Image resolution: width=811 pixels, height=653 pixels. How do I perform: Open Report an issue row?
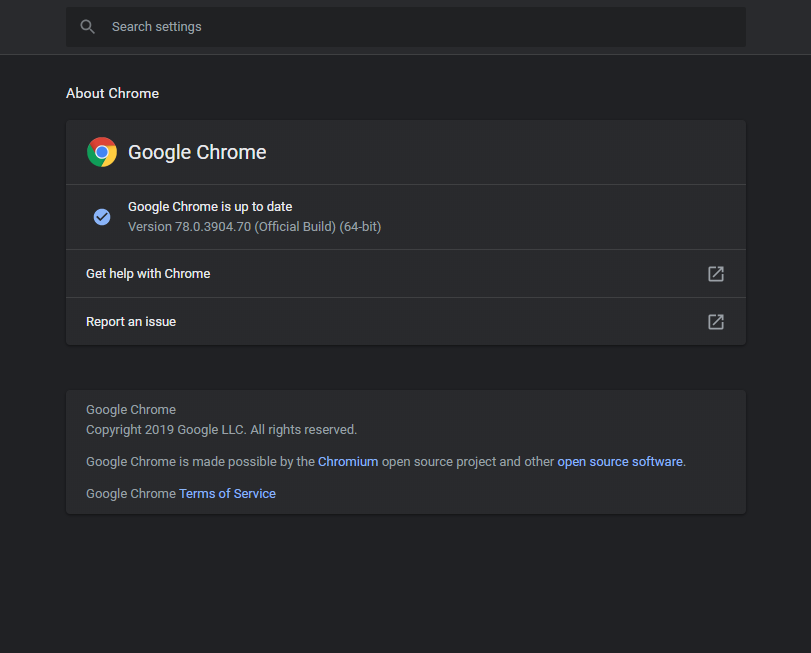click(x=406, y=322)
